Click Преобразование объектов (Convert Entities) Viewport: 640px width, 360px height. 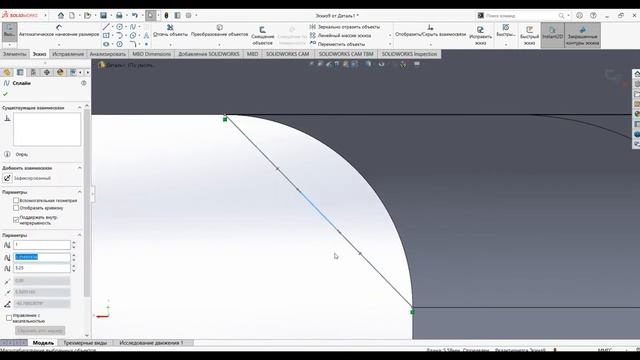click(219, 31)
